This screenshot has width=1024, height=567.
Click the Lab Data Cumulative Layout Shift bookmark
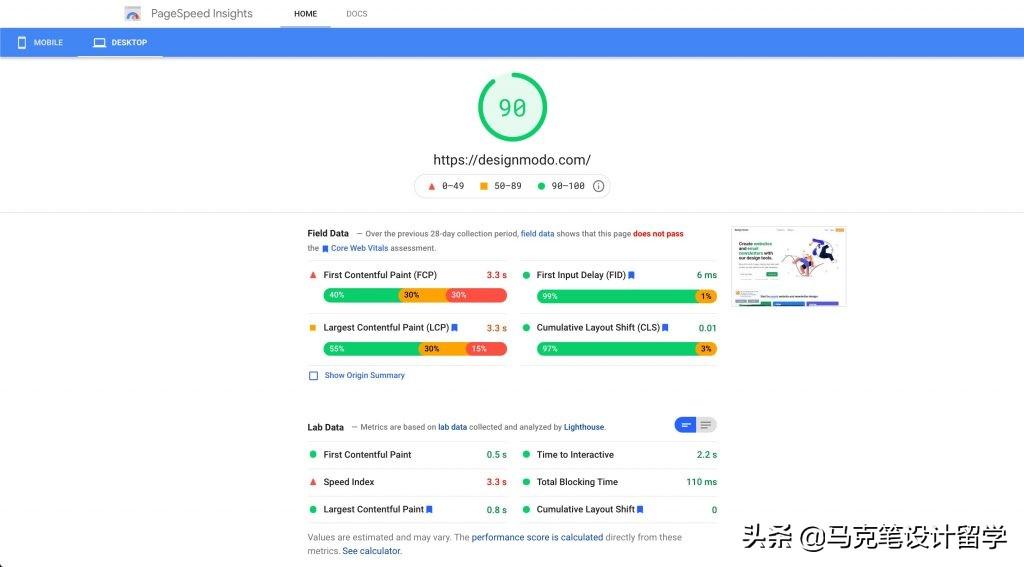[x=640, y=510]
